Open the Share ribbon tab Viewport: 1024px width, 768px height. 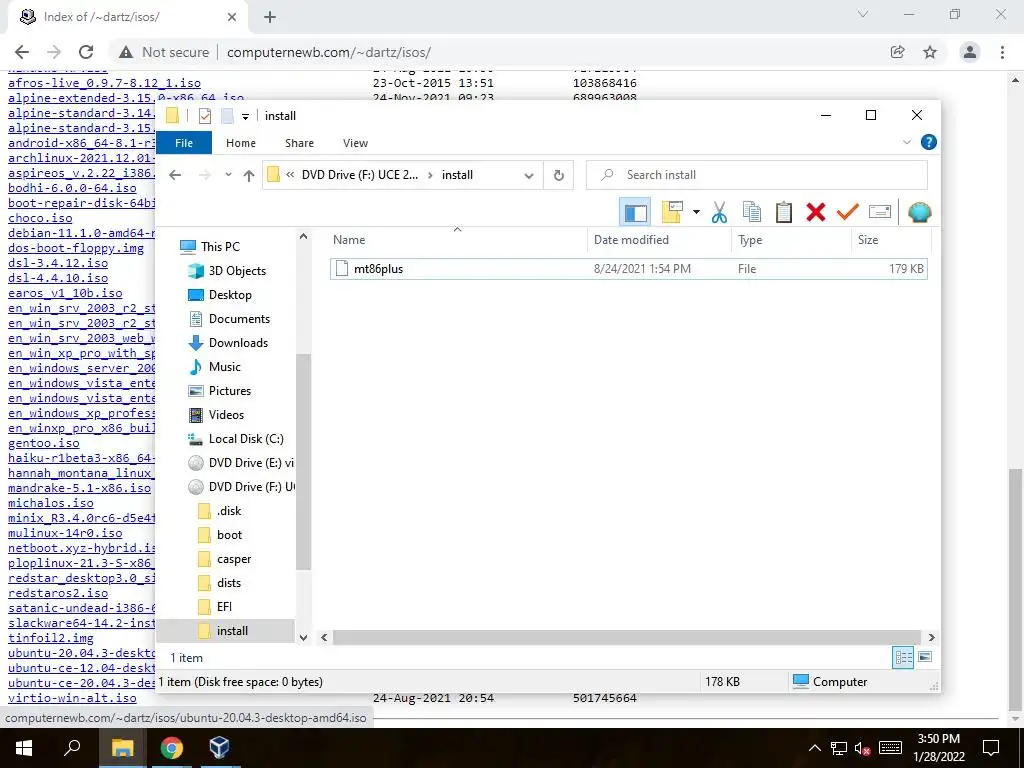pyautogui.click(x=299, y=143)
